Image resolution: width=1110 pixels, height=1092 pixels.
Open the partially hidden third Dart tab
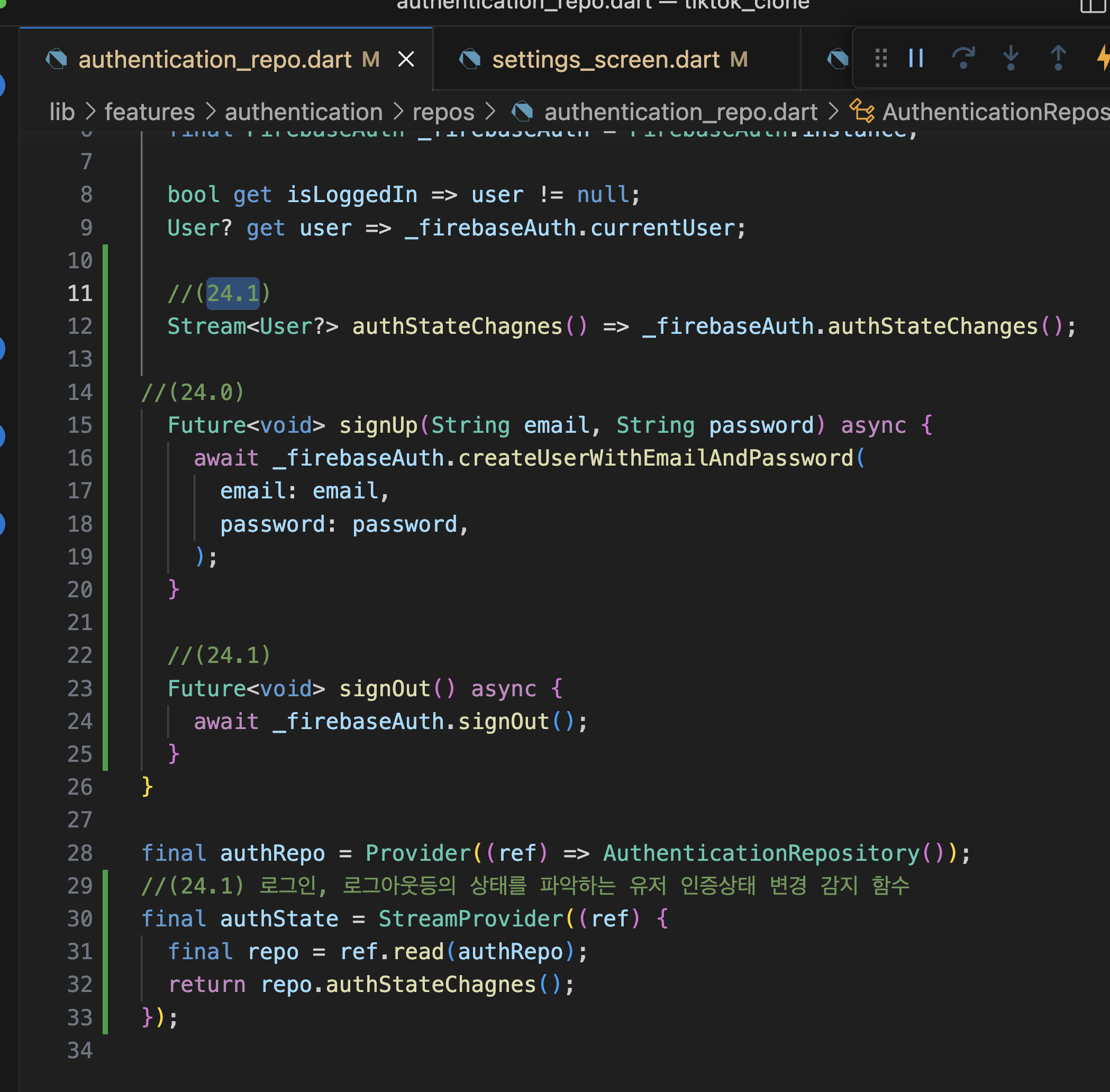[837, 59]
